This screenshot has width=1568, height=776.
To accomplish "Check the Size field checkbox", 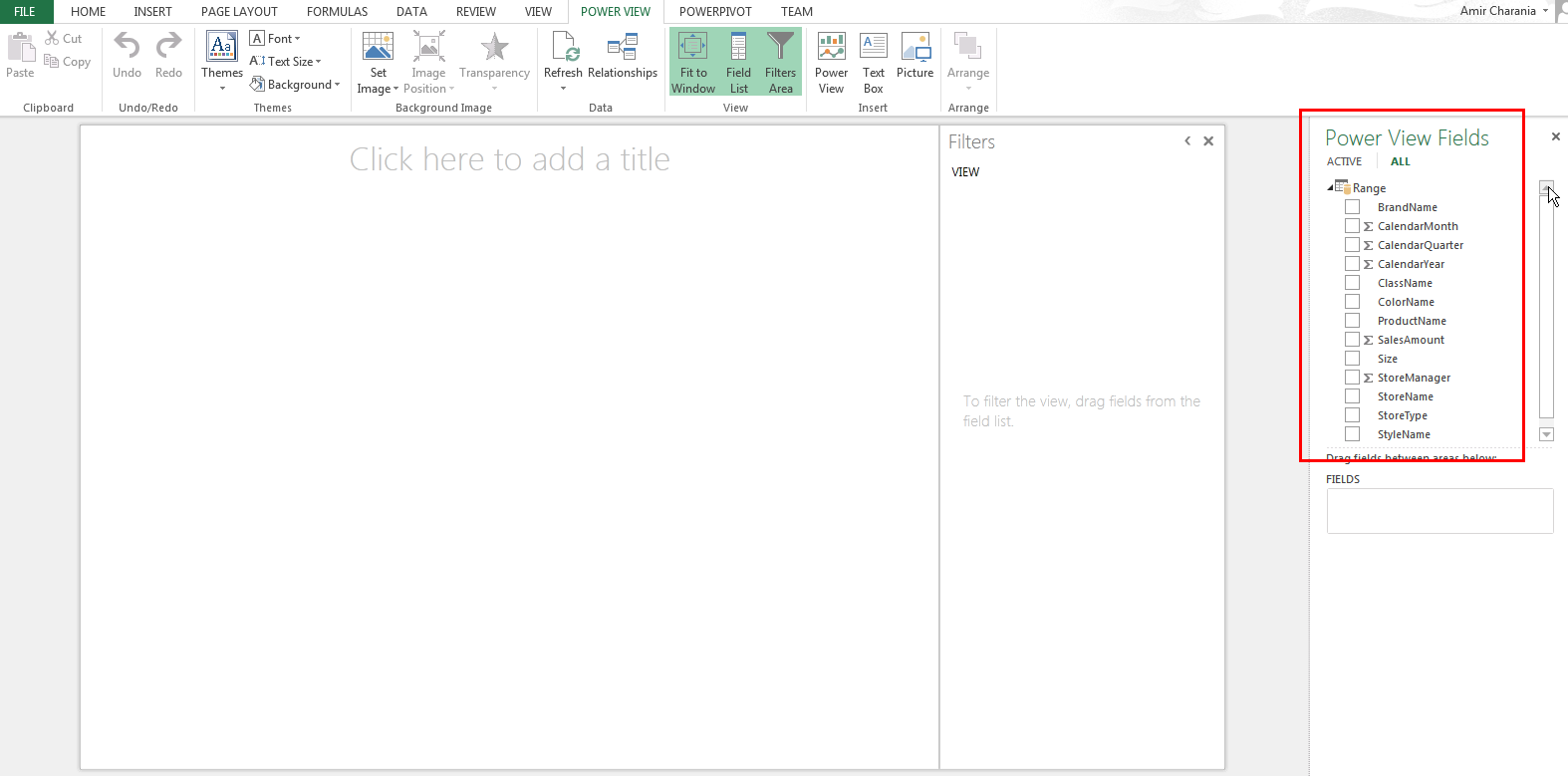I will (x=1352, y=359).
